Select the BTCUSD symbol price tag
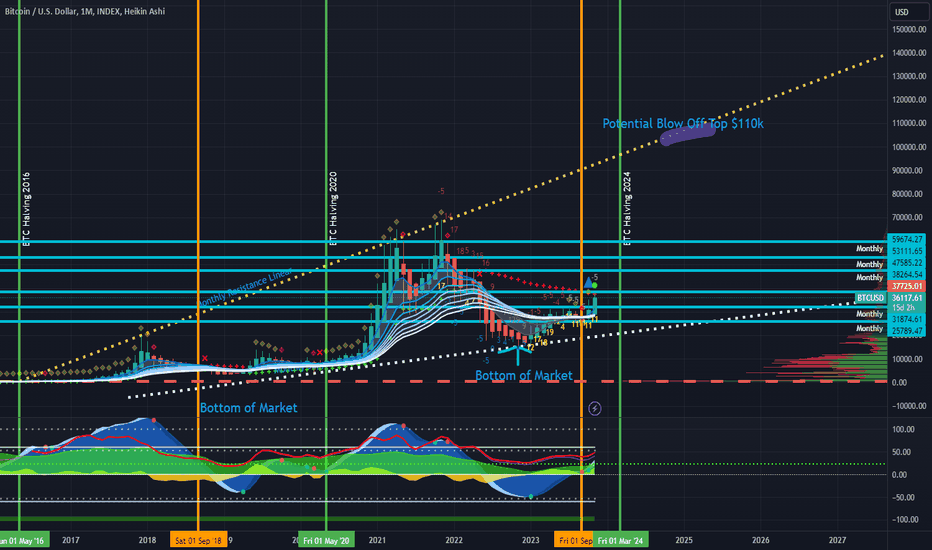Screen dimensions: 932x550 pyautogui.click(x=870, y=298)
